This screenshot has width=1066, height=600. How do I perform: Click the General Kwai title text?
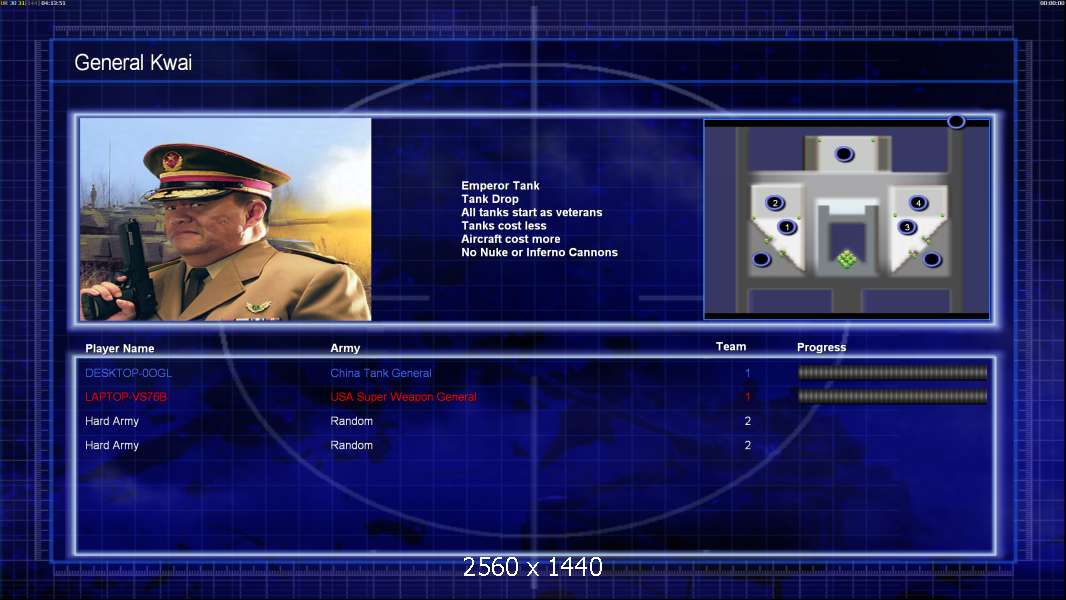coord(133,63)
